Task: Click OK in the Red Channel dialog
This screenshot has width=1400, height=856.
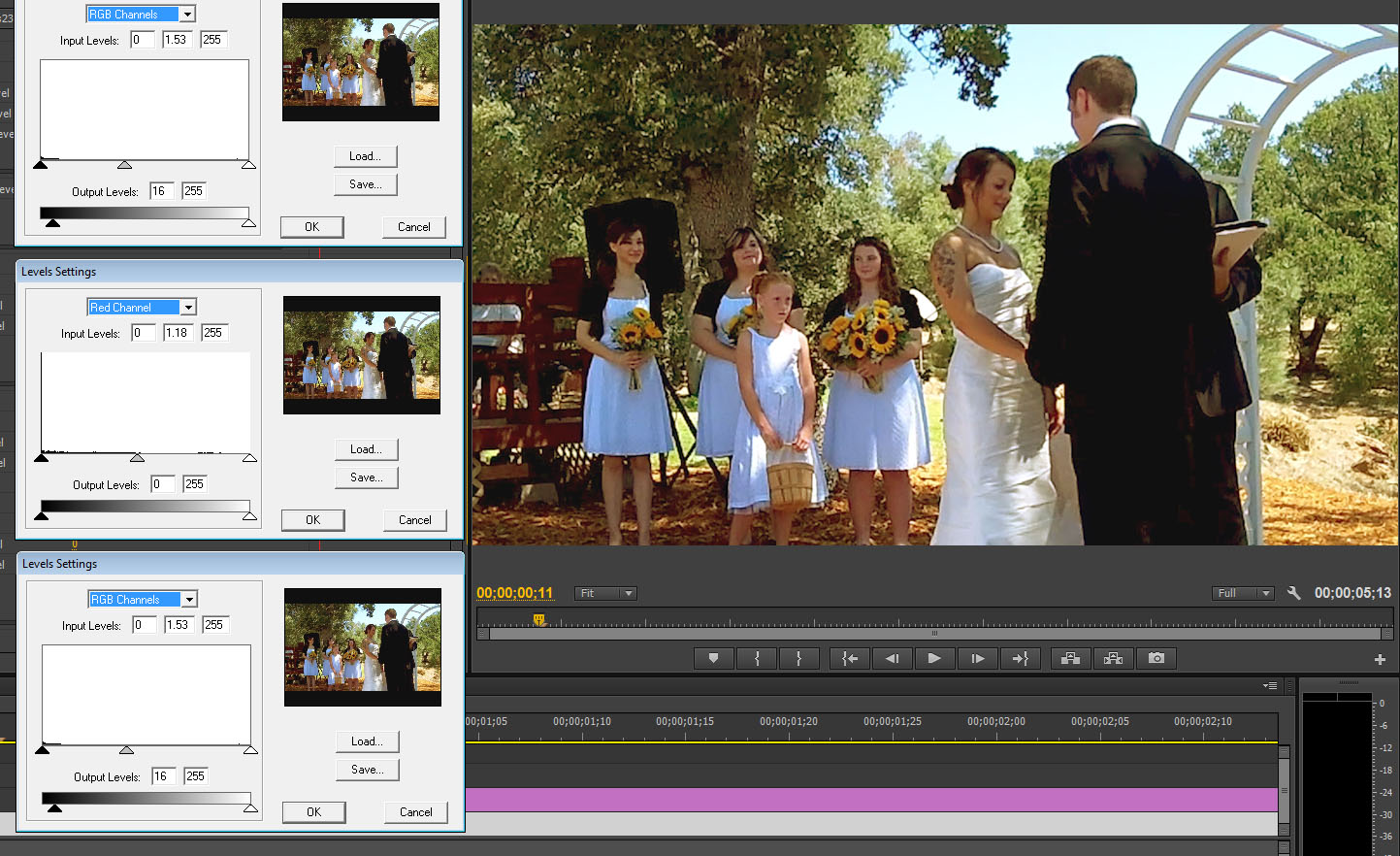Action: (313, 520)
